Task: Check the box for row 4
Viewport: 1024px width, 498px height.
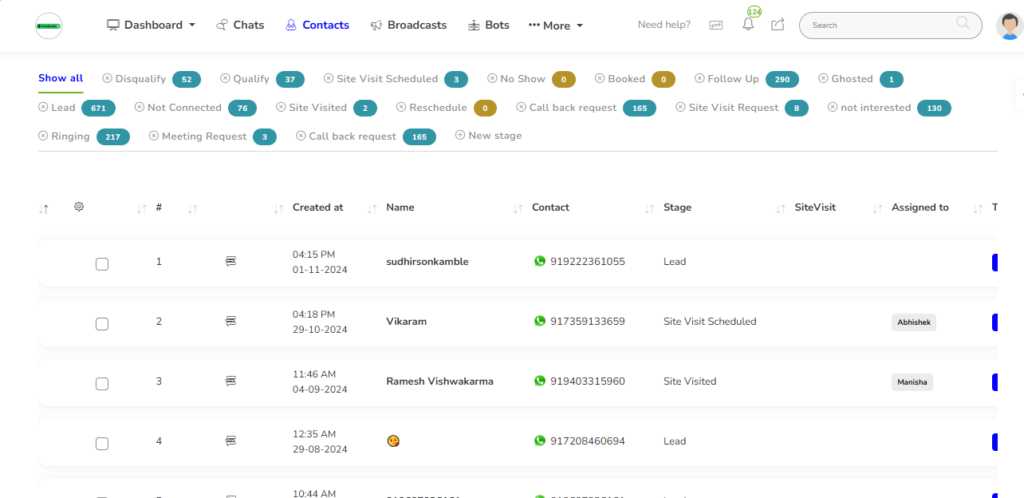Action: point(102,443)
